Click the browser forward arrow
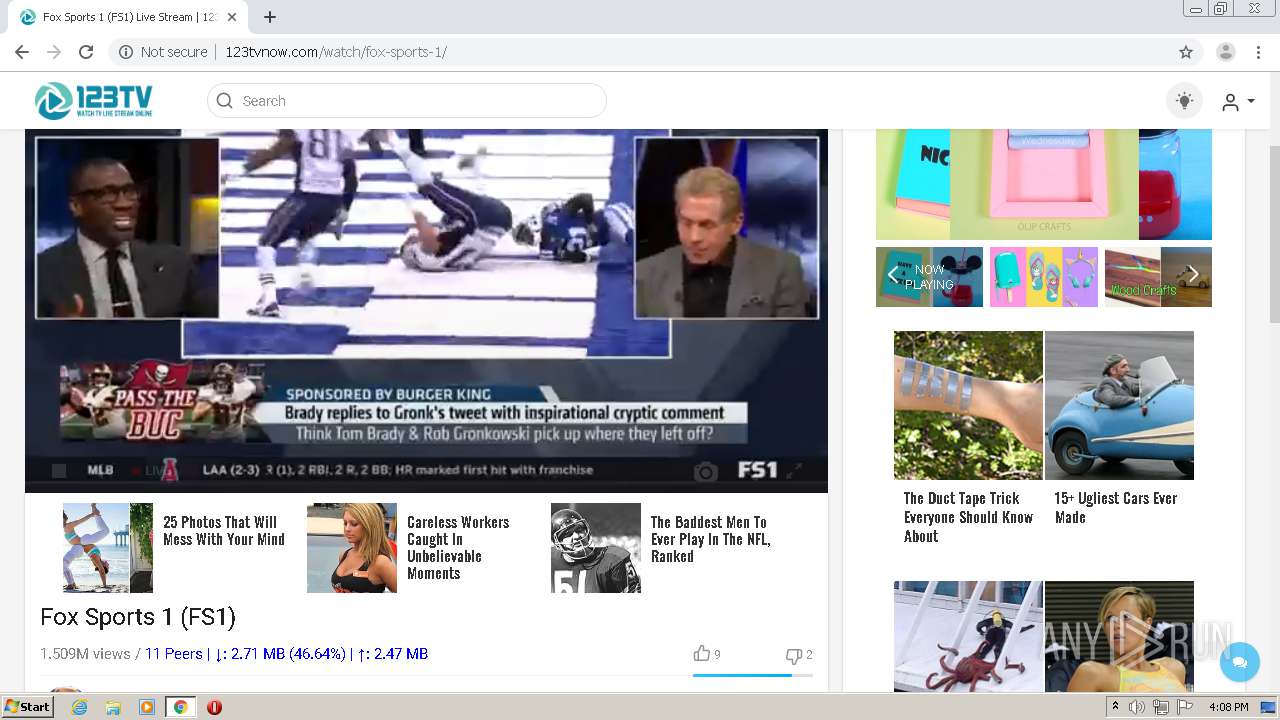1280x720 pixels. [54, 52]
